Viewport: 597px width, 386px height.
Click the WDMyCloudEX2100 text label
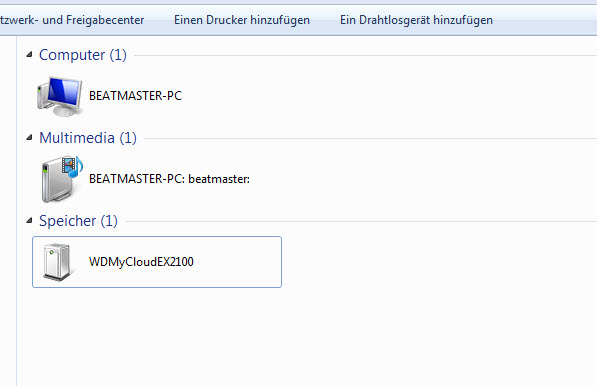(x=141, y=262)
